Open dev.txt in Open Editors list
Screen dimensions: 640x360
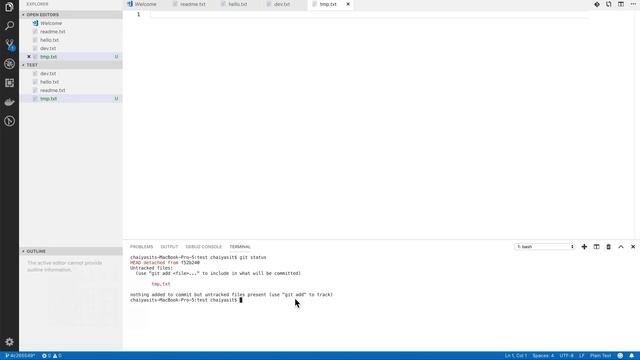coord(71,48)
